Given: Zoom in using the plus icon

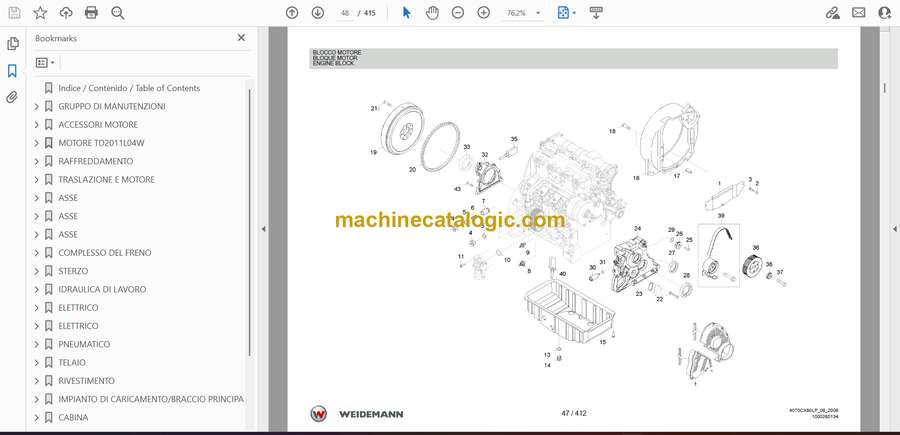Looking at the screenshot, I should click(484, 13).
